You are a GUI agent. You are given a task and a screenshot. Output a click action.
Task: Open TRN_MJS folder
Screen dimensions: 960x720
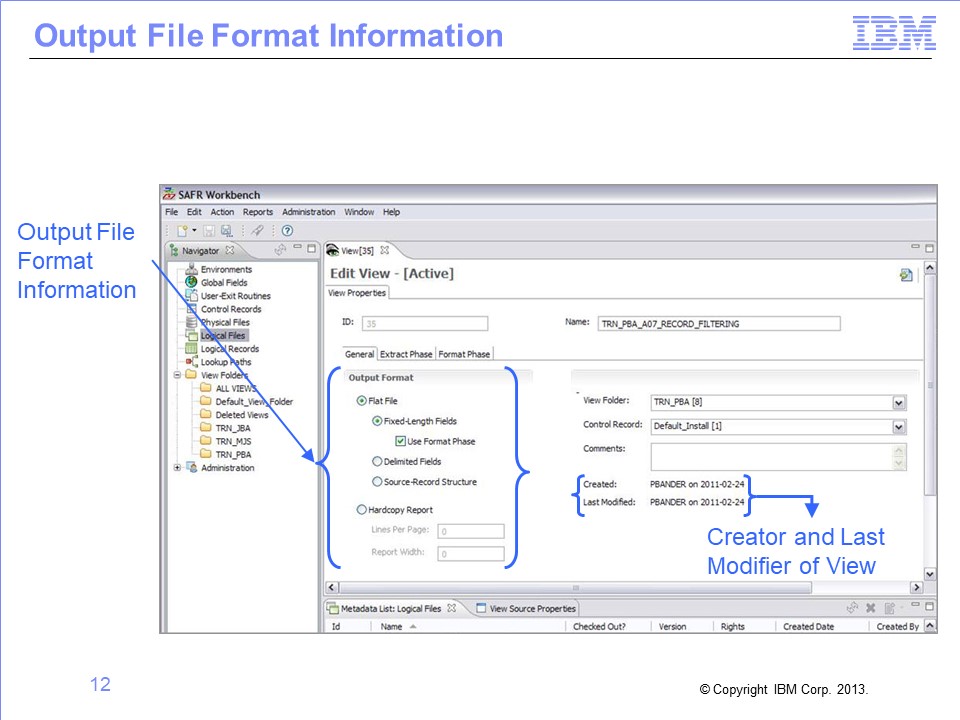click(233, 441)
